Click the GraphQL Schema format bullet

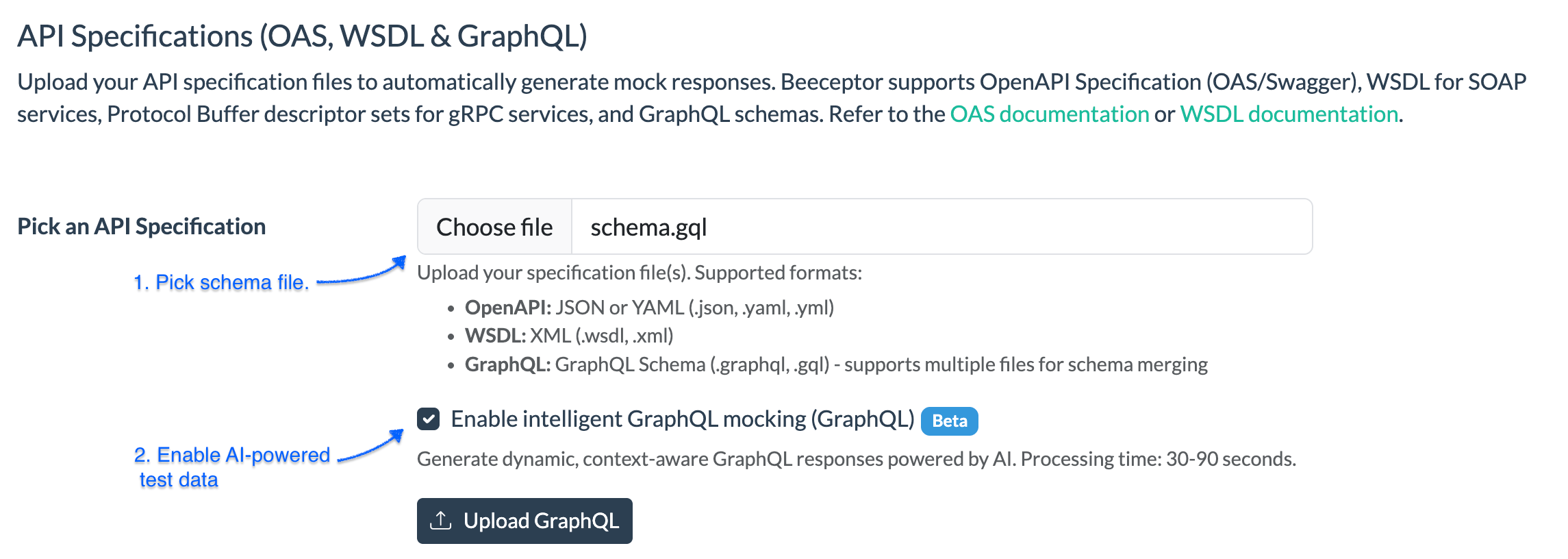point(835,364)
